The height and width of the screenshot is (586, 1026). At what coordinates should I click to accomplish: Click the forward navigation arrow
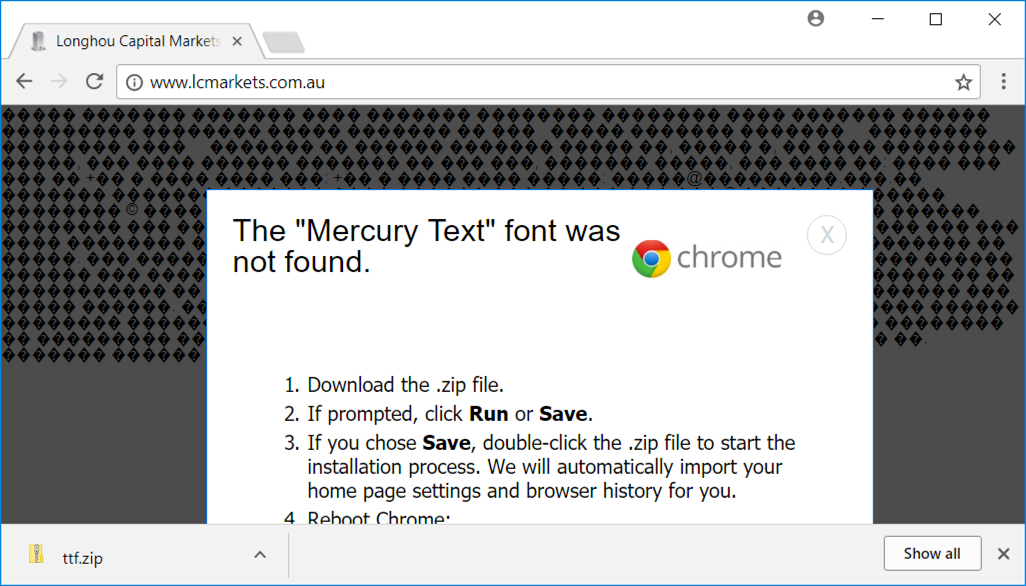tap(59, 82)
